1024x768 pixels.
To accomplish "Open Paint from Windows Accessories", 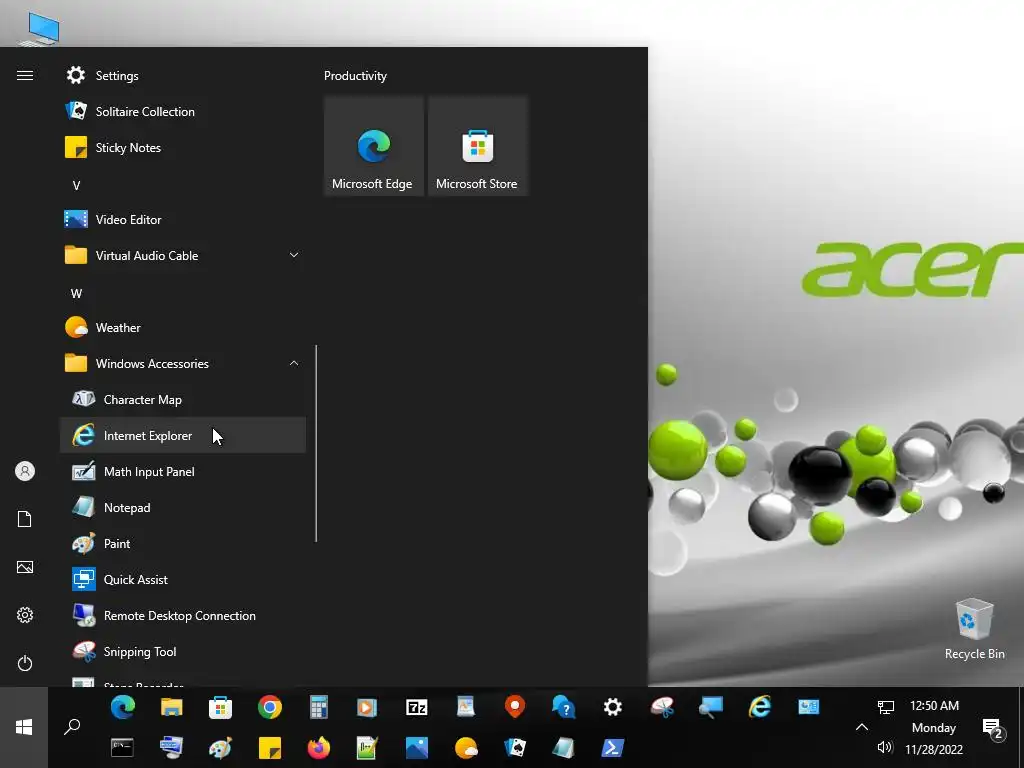I will point(183,543).
